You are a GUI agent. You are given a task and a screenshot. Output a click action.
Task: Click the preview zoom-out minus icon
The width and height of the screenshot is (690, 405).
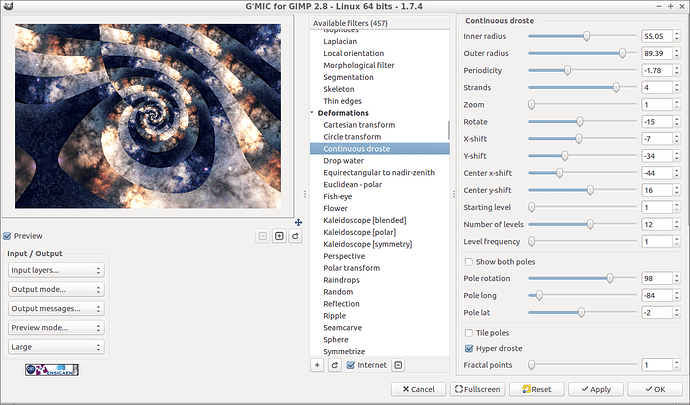pos(263,236)
